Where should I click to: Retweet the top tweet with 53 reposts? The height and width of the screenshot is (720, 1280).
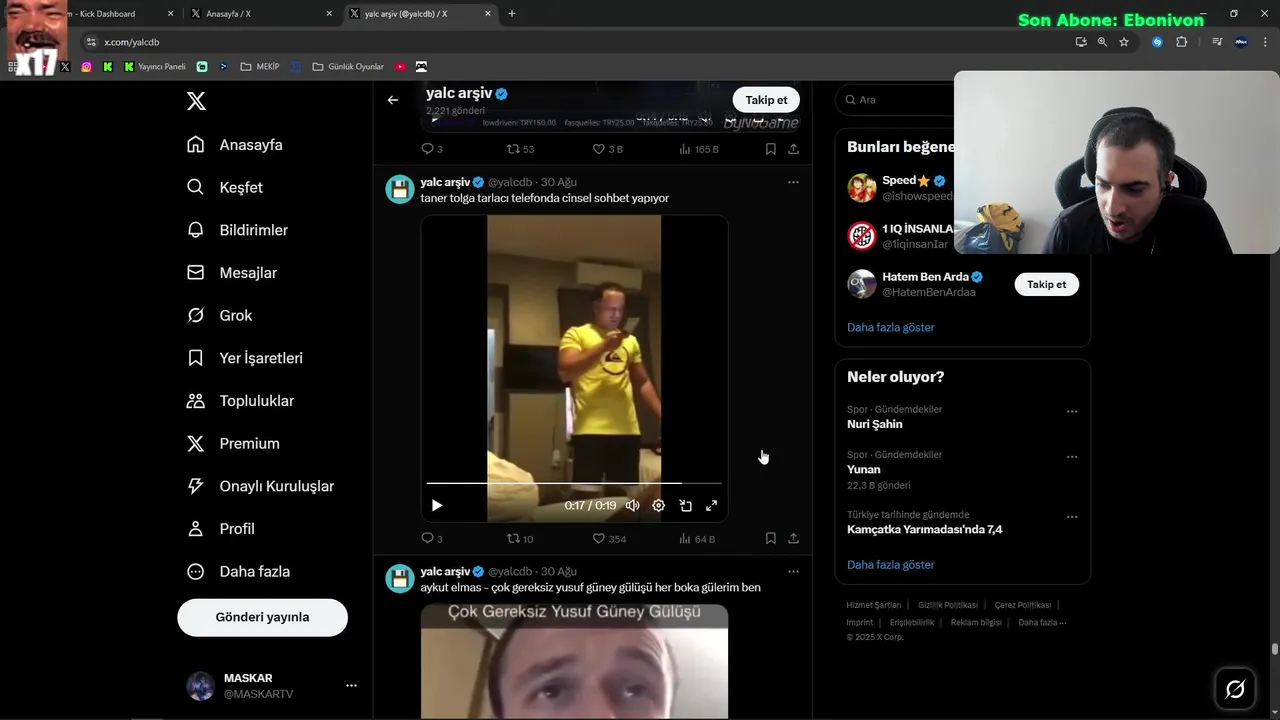[x=520, y=149]
